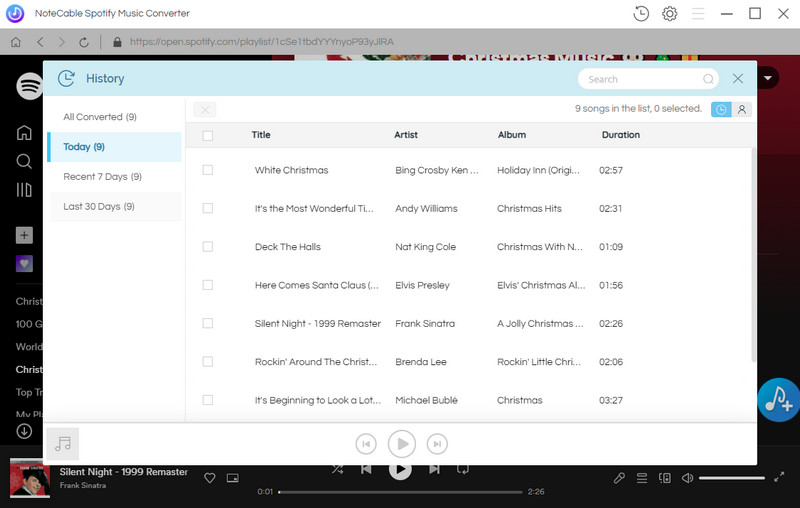The height and width of the screenshot is (508, 800).
Task: Select the Recent 7 Days tab
Action: pyautogui.click(x=102, y=177)
